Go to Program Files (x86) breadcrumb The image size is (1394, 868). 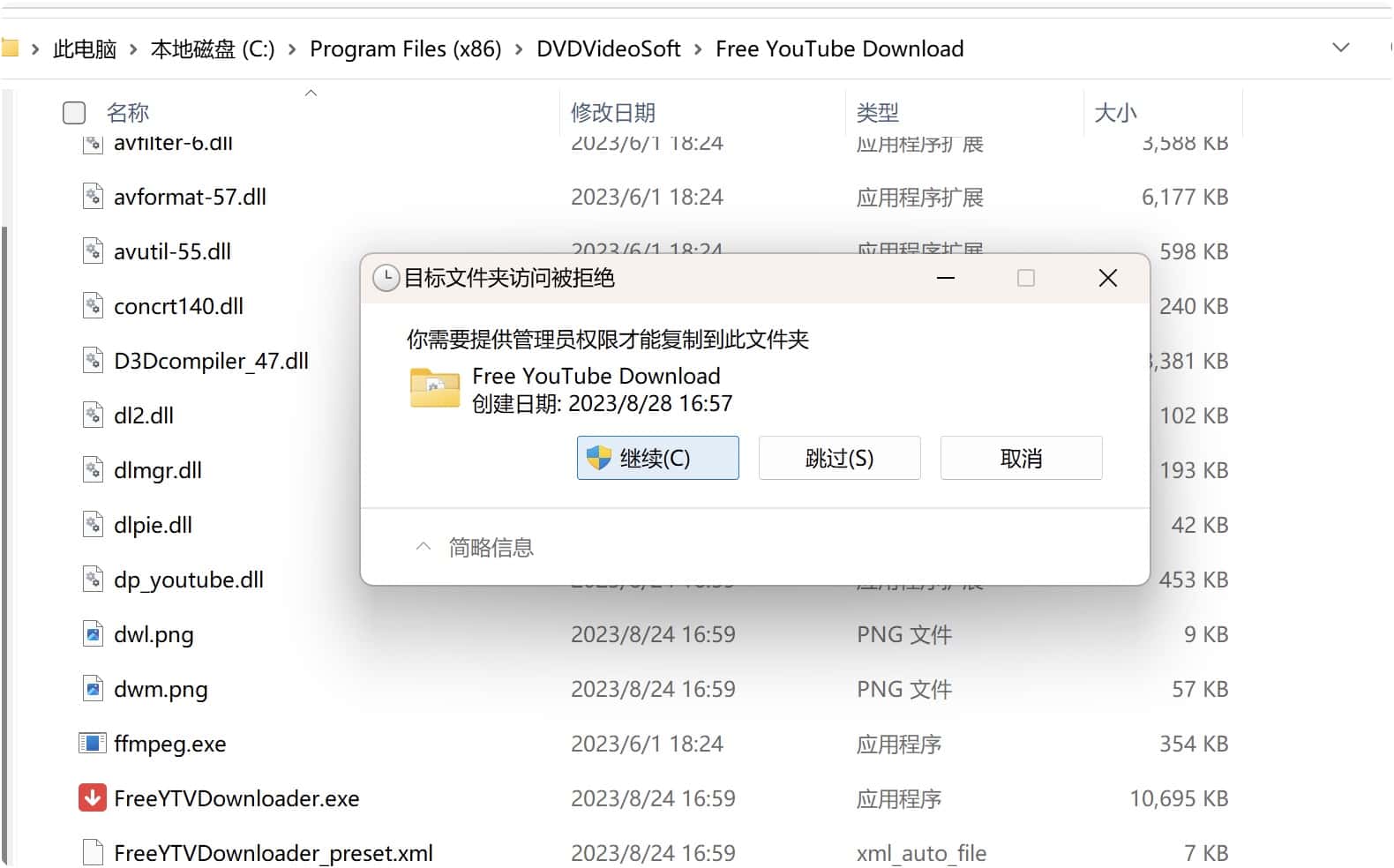(406, 49)
